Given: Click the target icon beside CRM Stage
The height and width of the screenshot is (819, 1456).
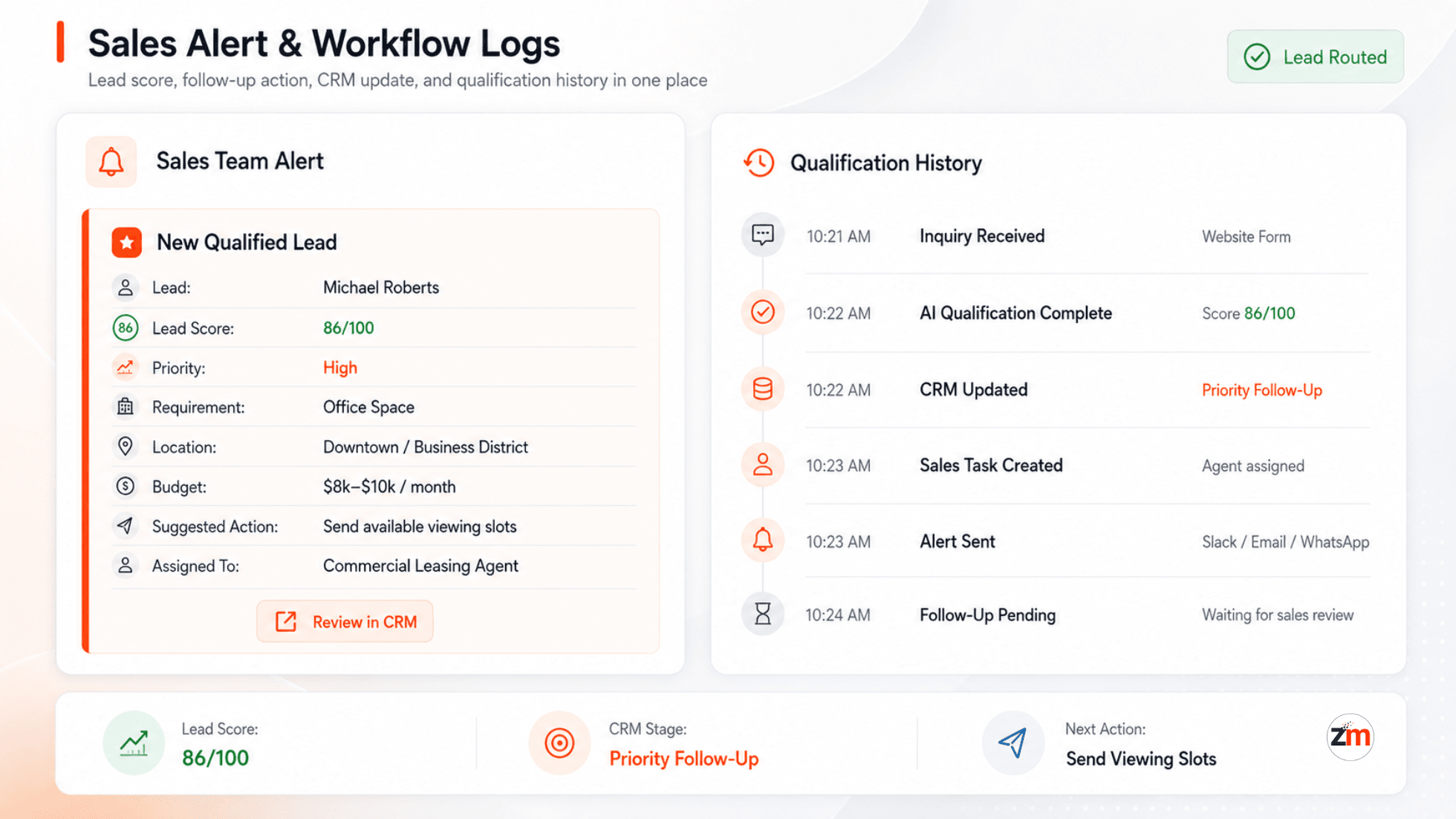Looking at the screenshot, I should (x=559, y=743).
